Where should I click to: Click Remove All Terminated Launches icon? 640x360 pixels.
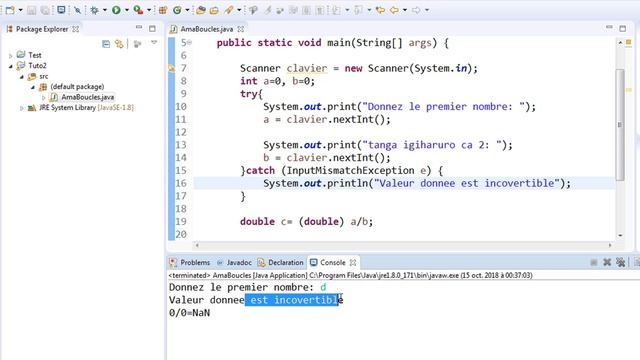pyautogui.click(x=621, y=262)
